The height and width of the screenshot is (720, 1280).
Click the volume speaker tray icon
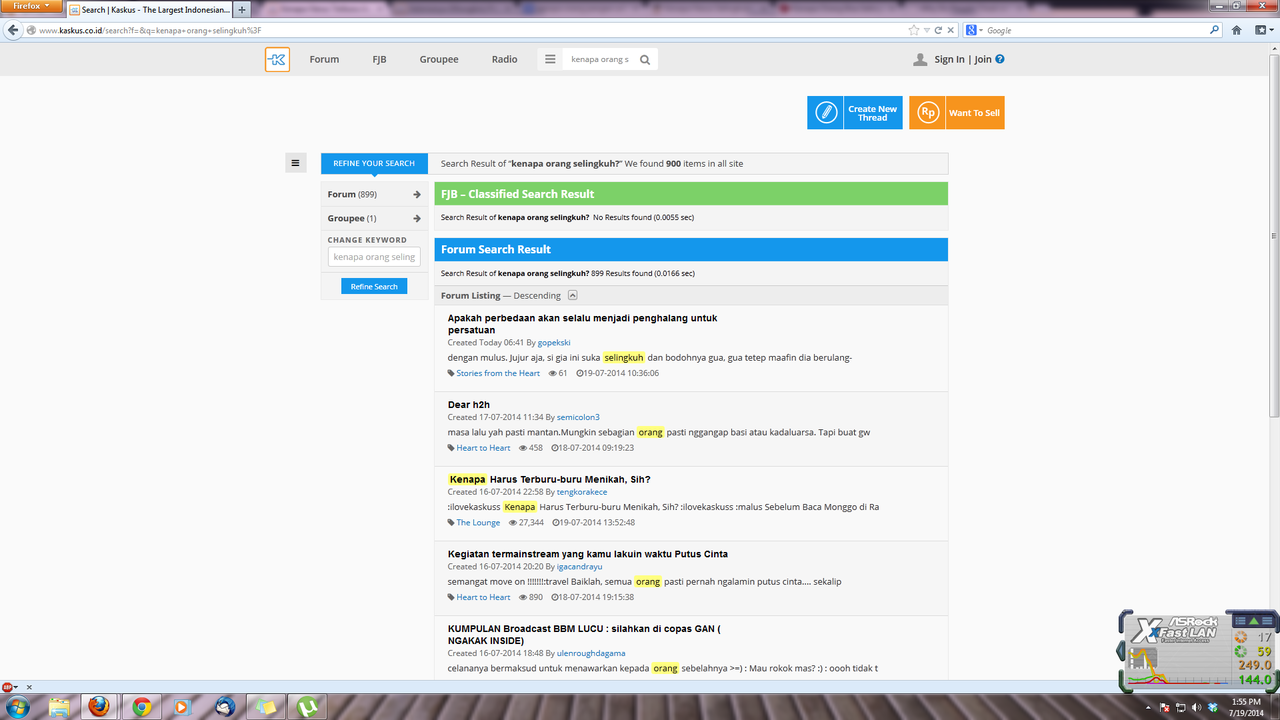click(x=1196, y=707)
